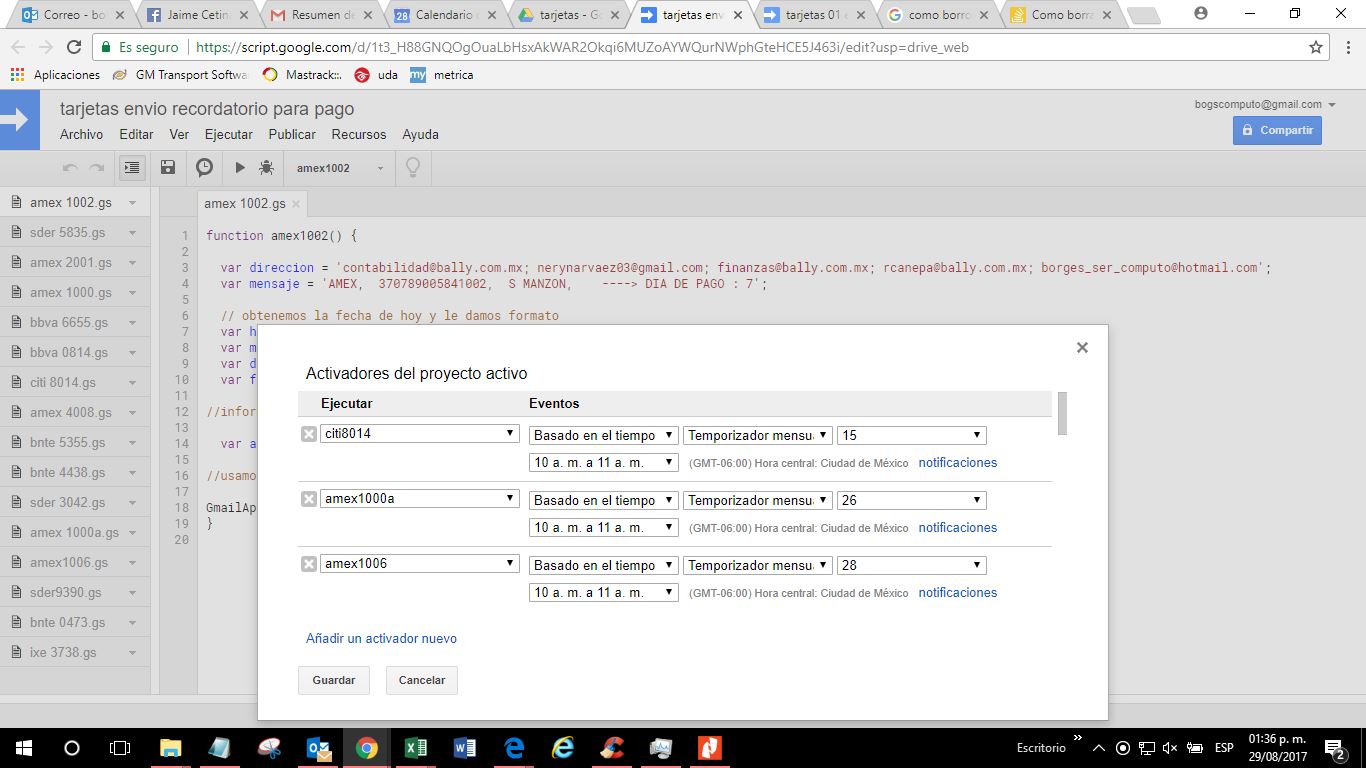The image size is (1366, 768).
Task: Open the day-of-month dropdown showing 28
Action: tap(912, 565)
